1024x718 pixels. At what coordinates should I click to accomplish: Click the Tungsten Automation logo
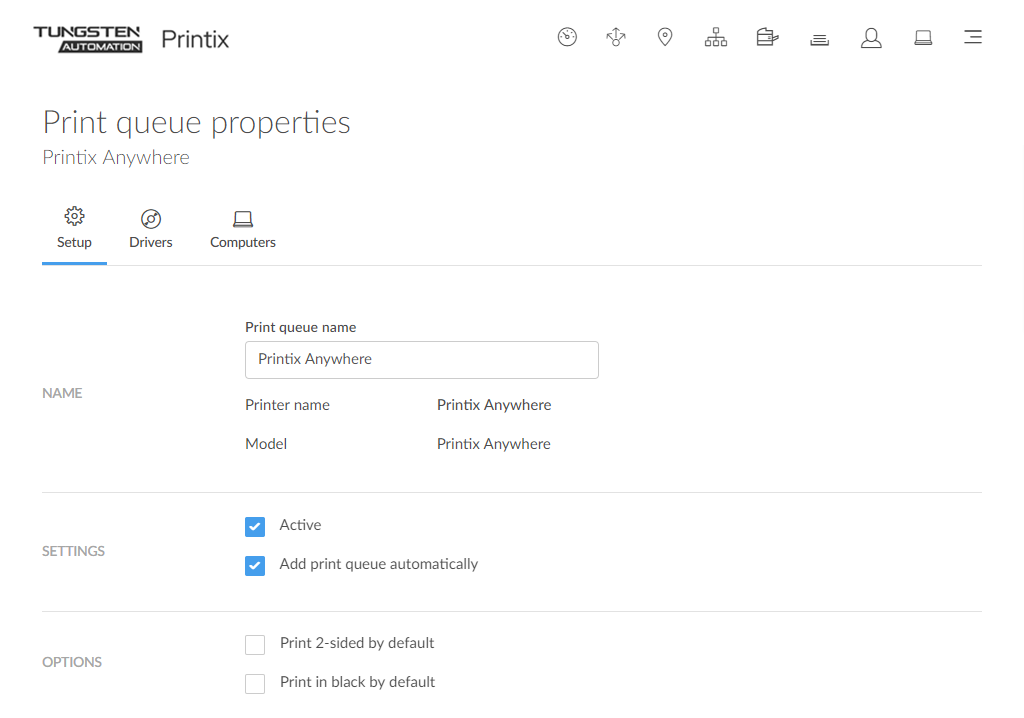[x=88, y=39]
